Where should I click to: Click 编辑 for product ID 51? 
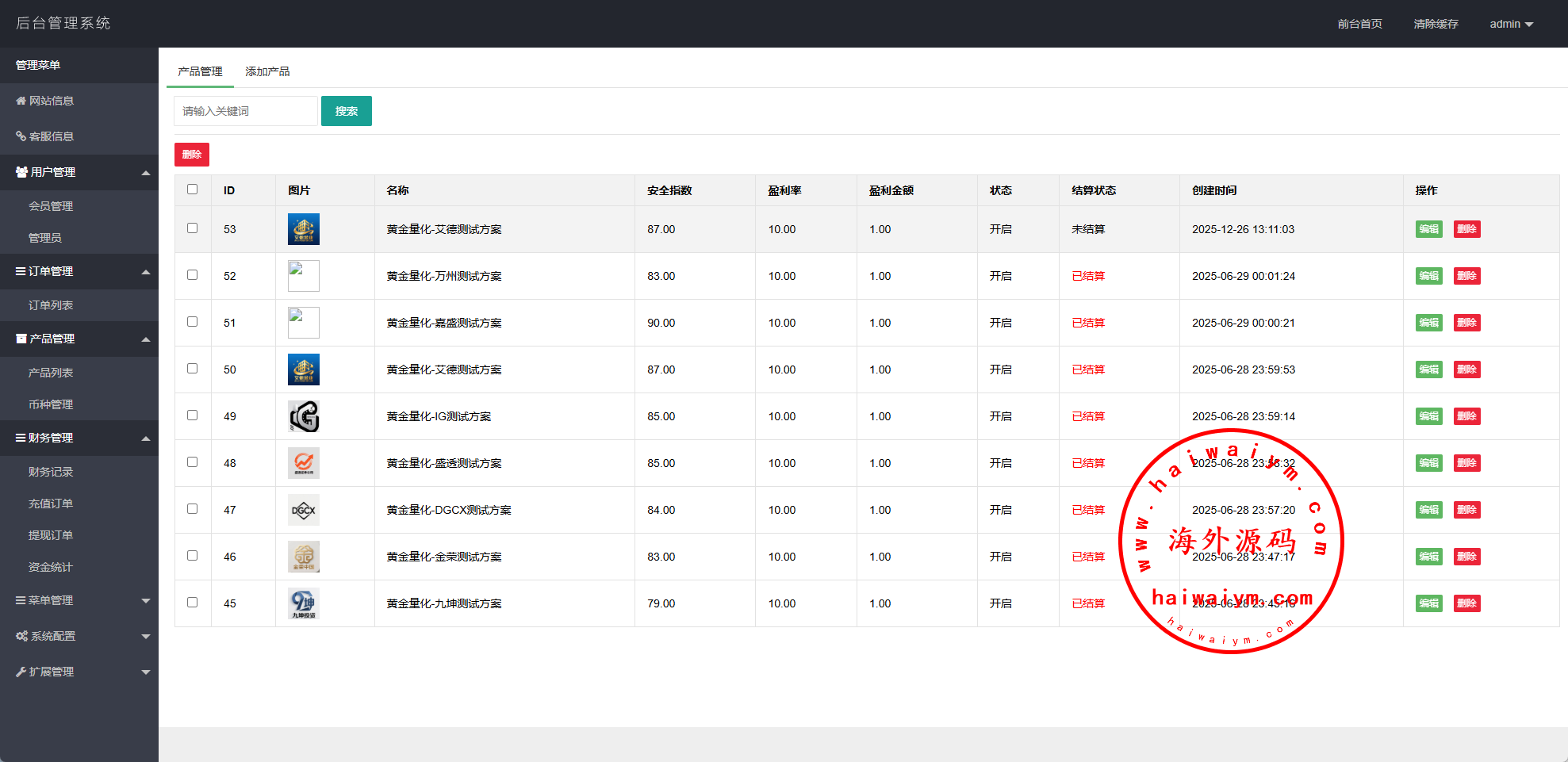click(1428, 323)
